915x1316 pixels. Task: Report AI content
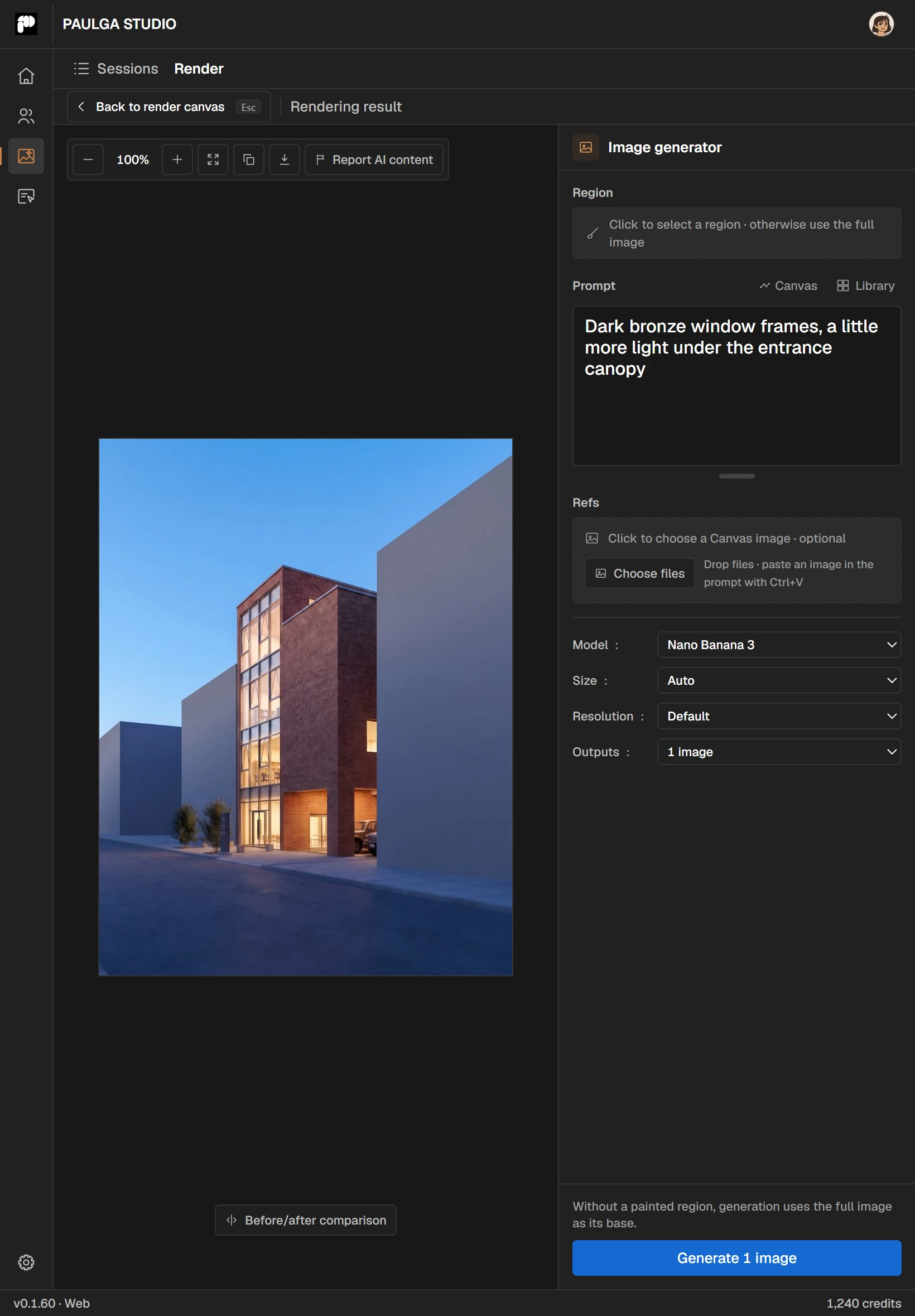tap(374, 160)
